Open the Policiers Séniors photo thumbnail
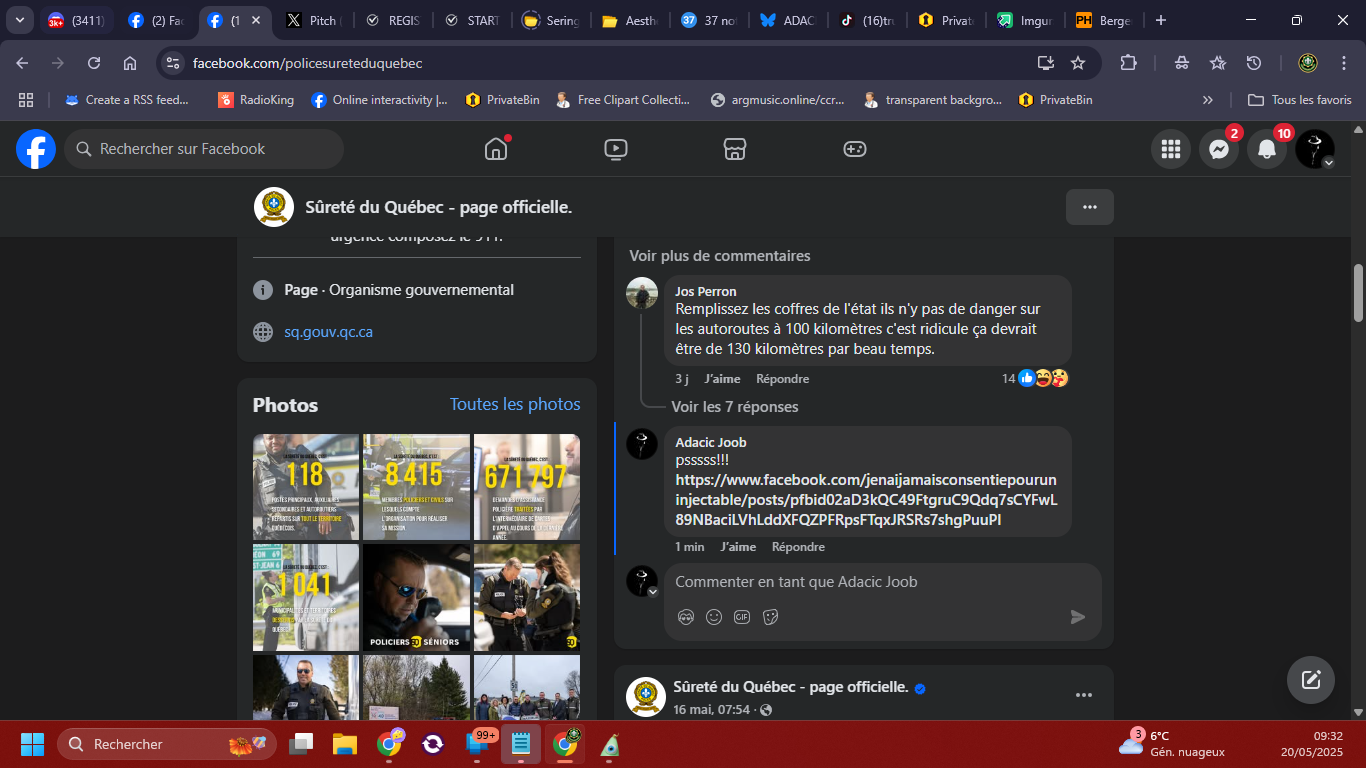 (x=416, y=598)
